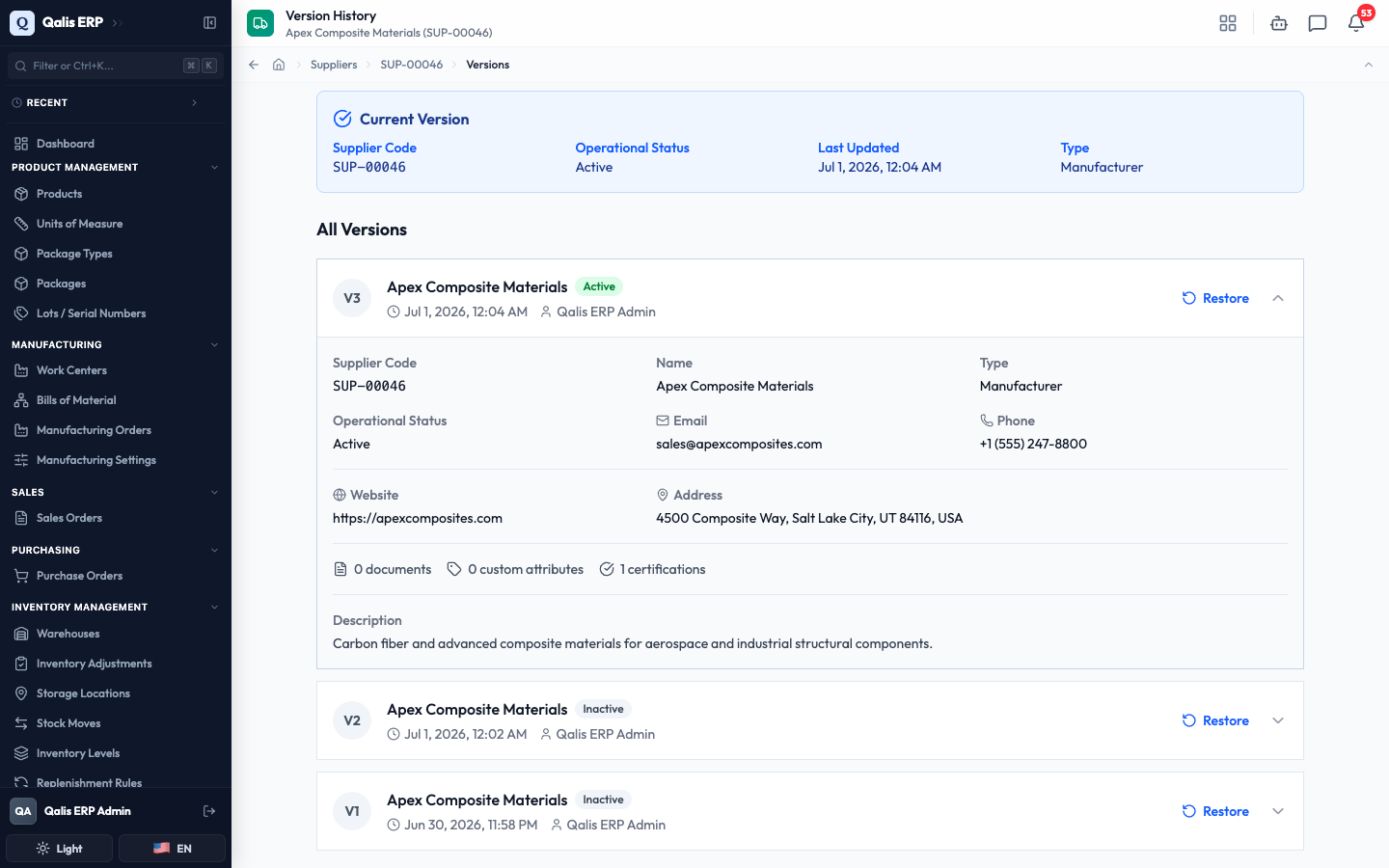The height and width of the screenshot is (868, 1389).
Task: Collapse the PURCHASING section
Action: (x=214, y=550)
